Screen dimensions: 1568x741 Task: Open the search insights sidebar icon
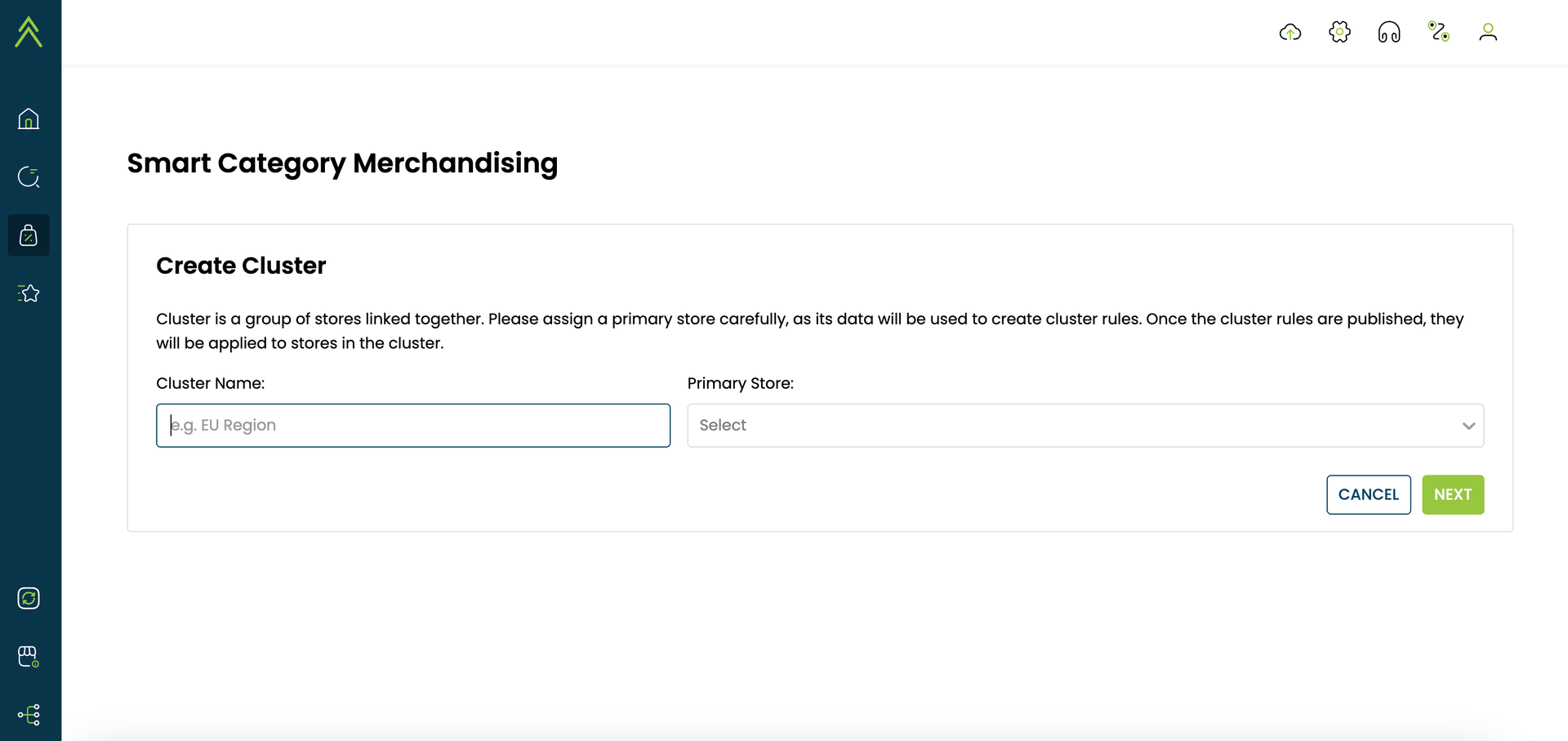tap(29, 177)
